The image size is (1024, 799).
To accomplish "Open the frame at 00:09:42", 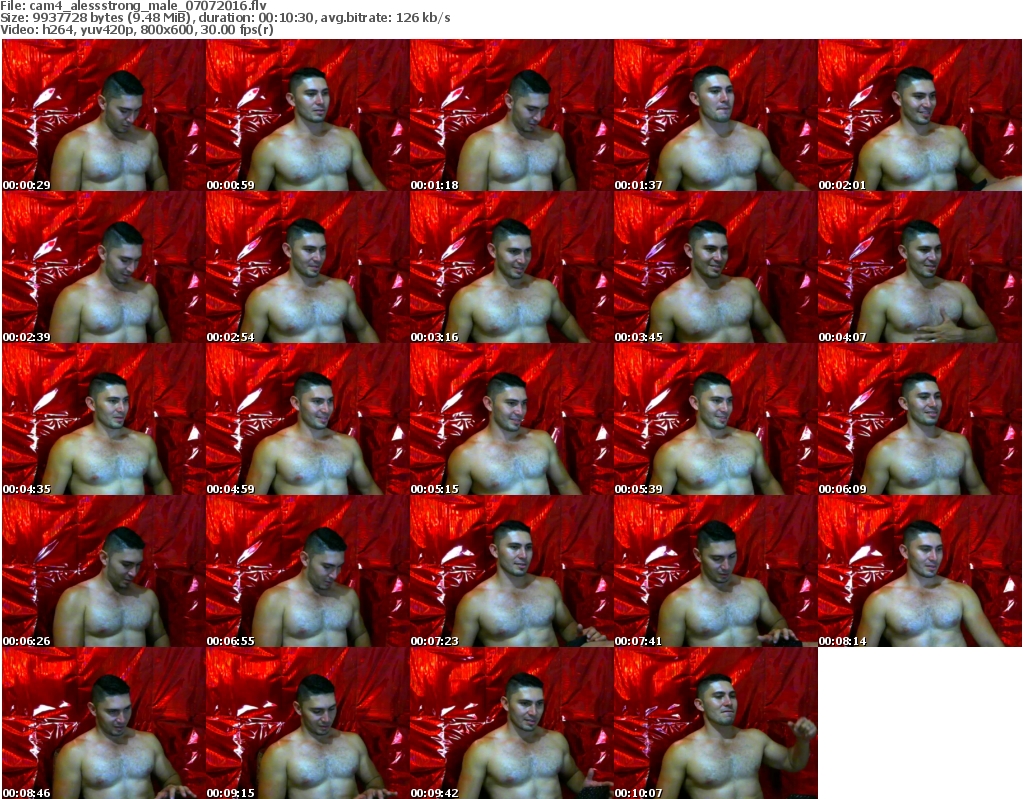I will coord(511,723).
